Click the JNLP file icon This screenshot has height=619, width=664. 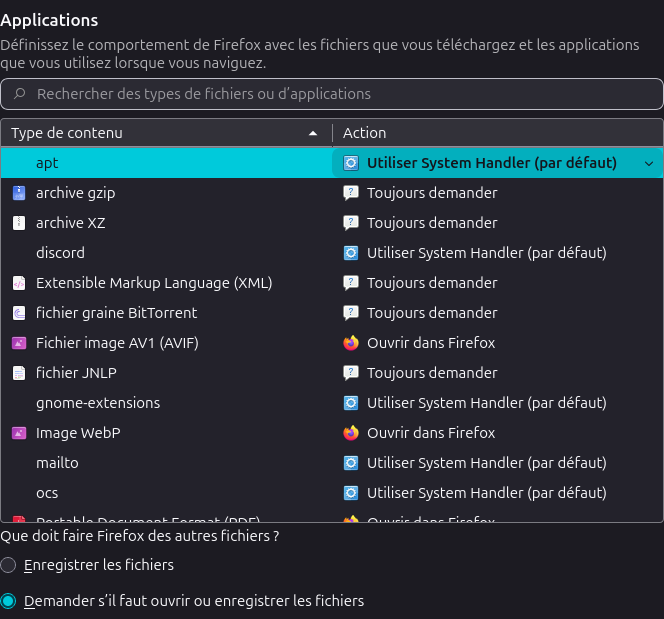[18, 373]
